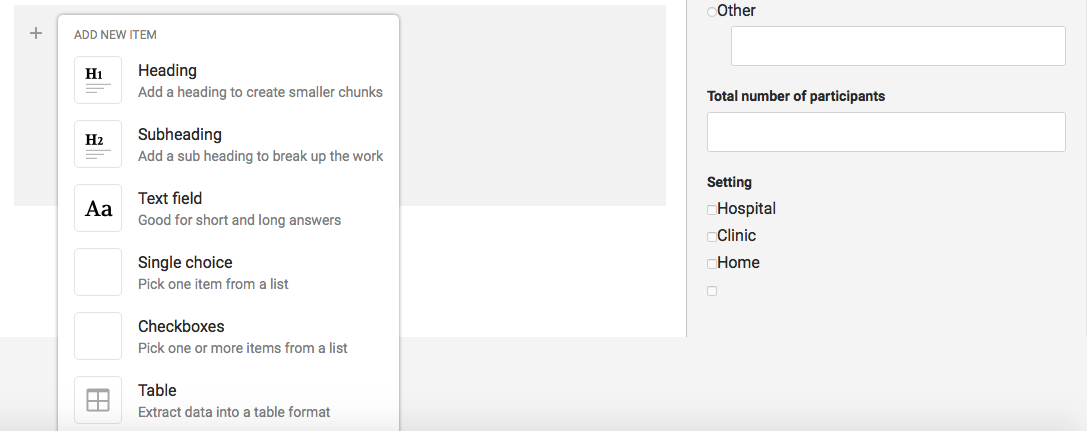
Task: Click the Aa text field icon
Action: point(98,208)
